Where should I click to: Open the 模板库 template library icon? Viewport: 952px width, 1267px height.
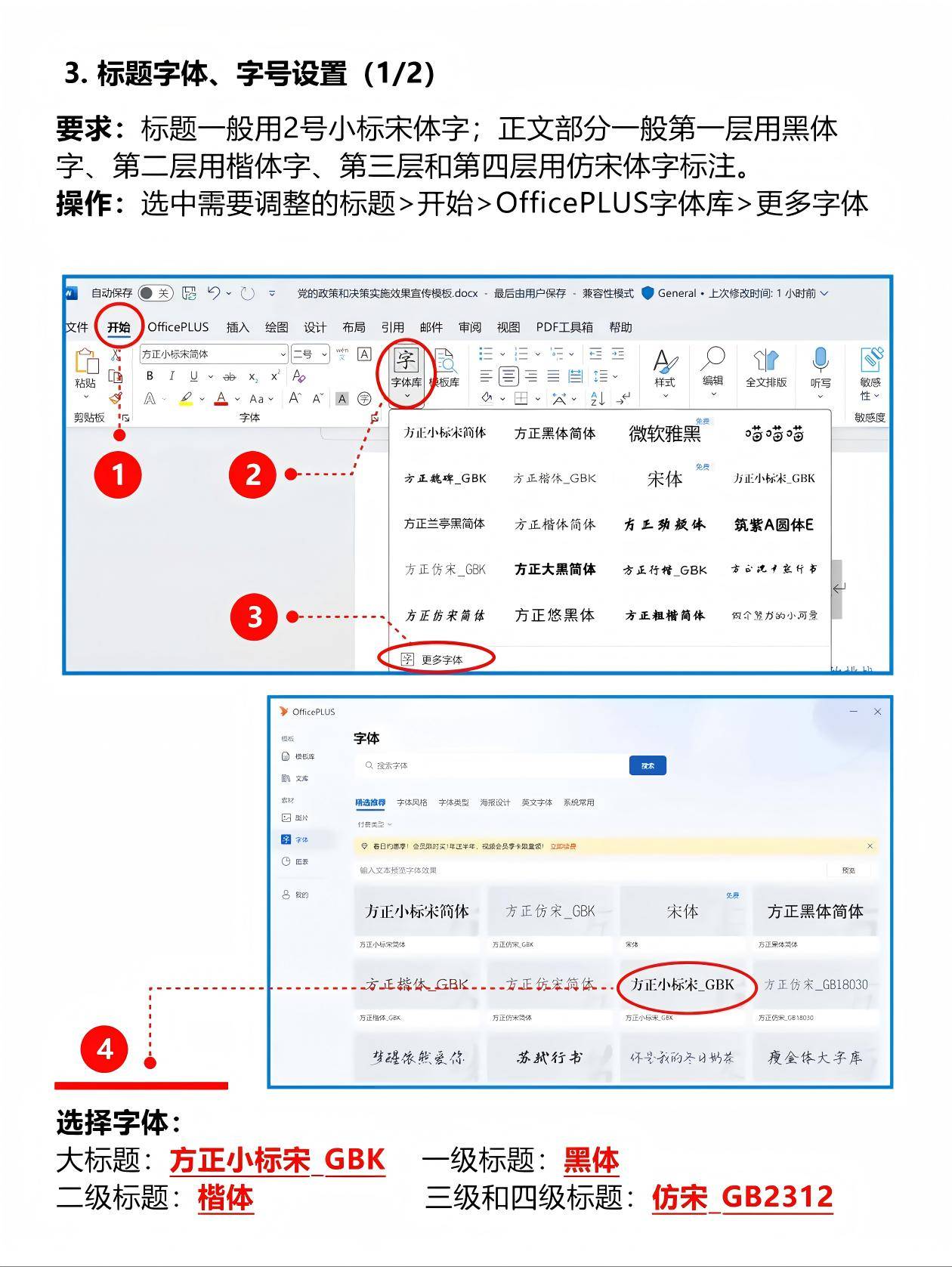point(444,369)
